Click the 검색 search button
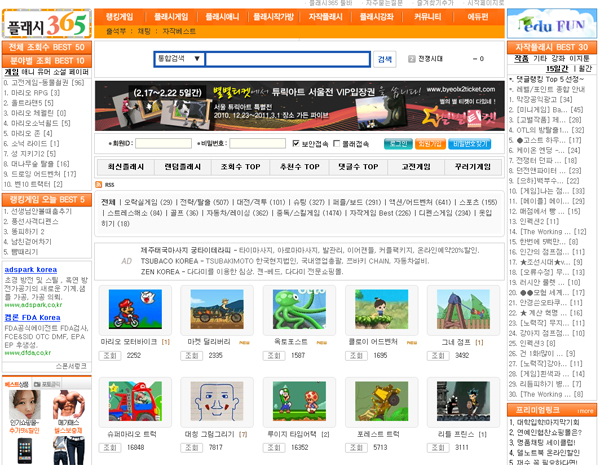This screenshot has height=465, width=600. click(385, 59)
